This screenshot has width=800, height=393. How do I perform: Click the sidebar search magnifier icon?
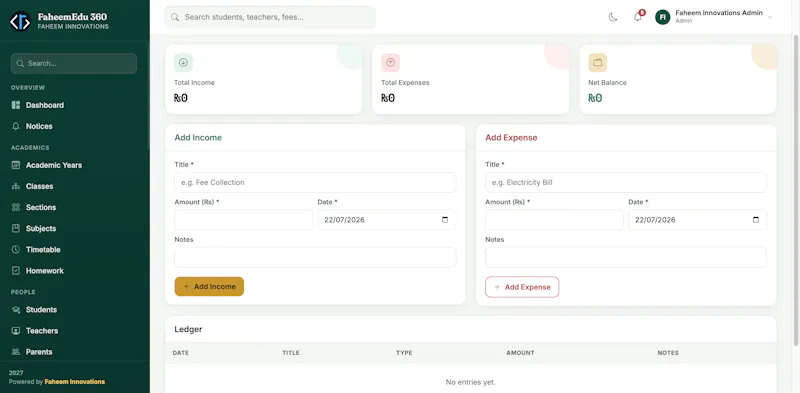(20, 64)
